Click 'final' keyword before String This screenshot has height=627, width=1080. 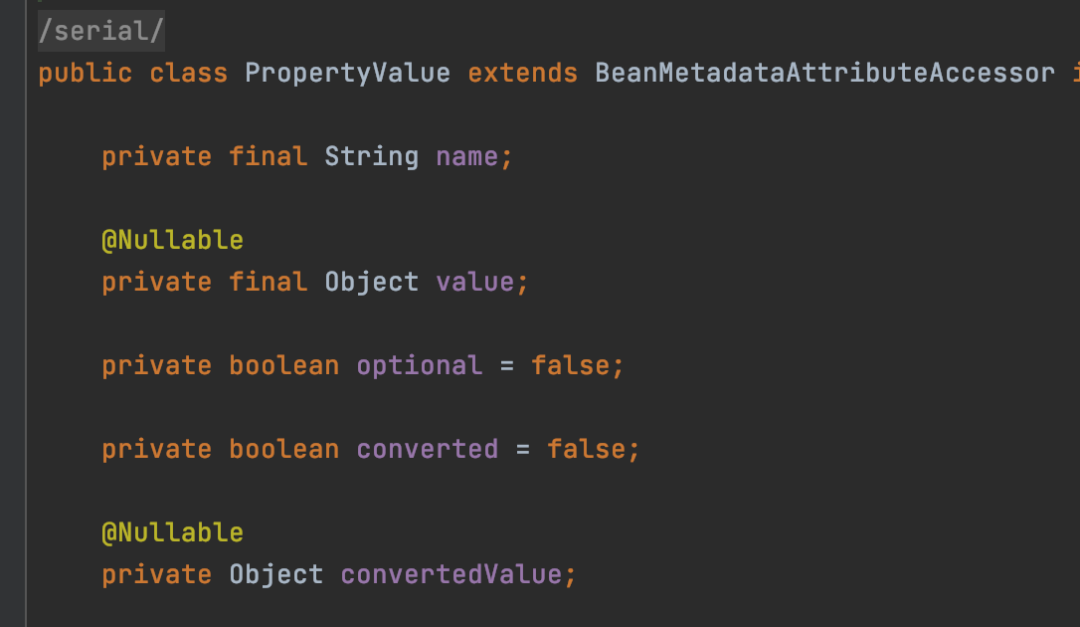point(268,157)
